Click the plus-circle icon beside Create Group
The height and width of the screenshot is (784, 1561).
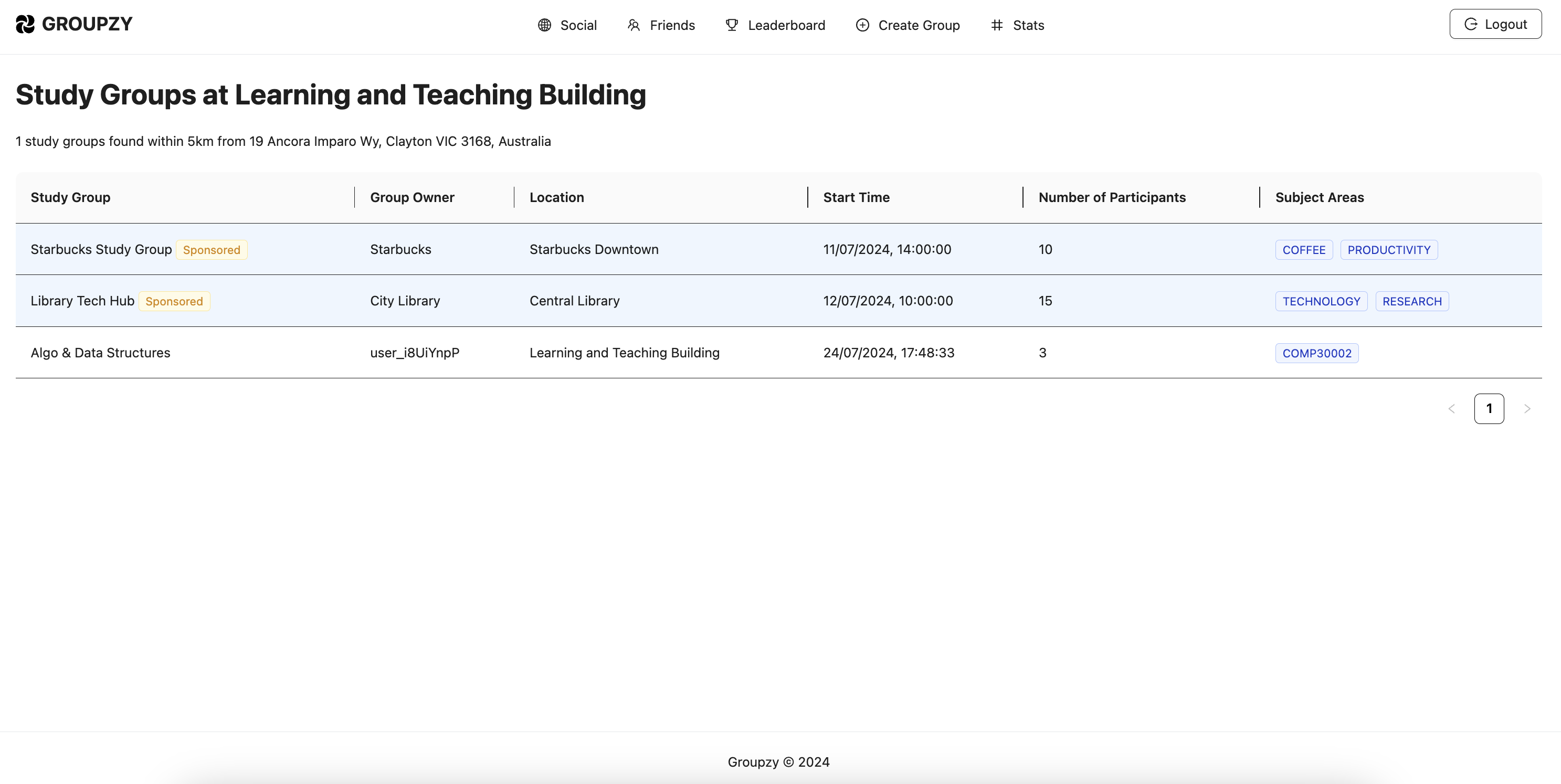tap(862, 25)
